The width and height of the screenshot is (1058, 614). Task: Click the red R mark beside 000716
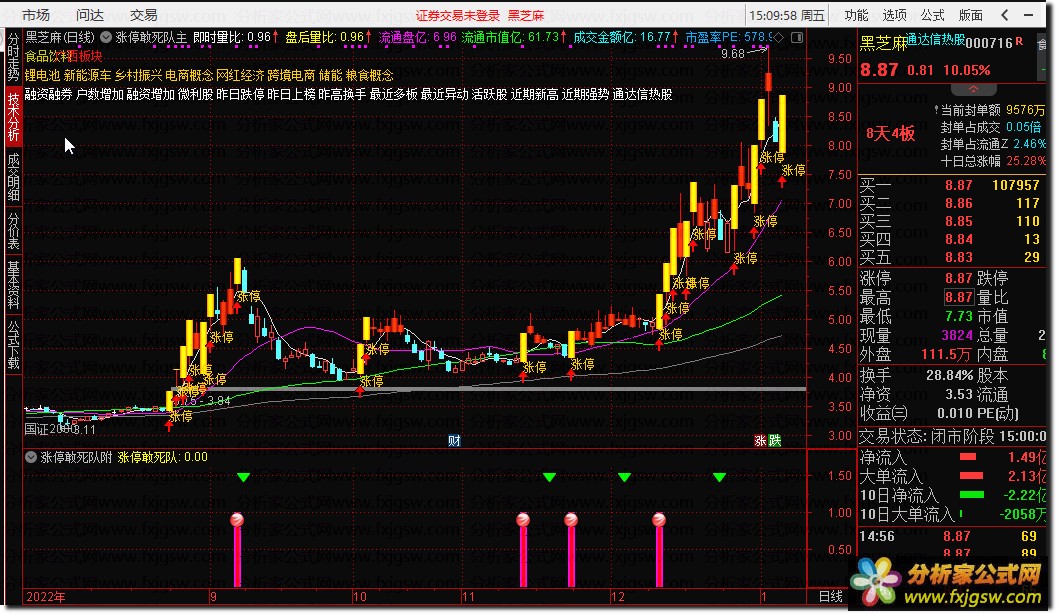point(1019,41)
